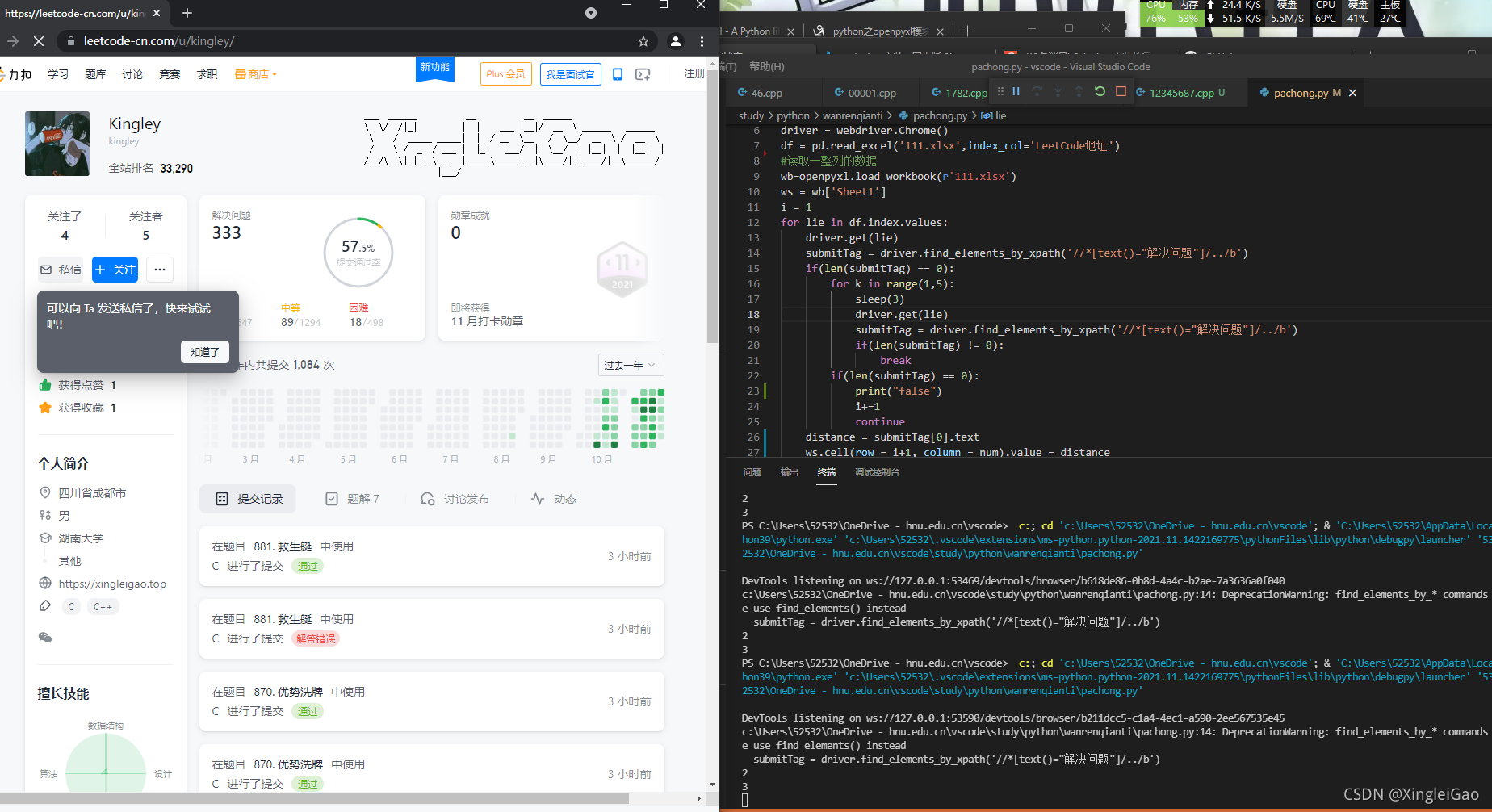Open the 12345687.cpp editor tab
Image resolution: width=1492 pixels, height=812 pixels.
click(x=1181, y=93)
